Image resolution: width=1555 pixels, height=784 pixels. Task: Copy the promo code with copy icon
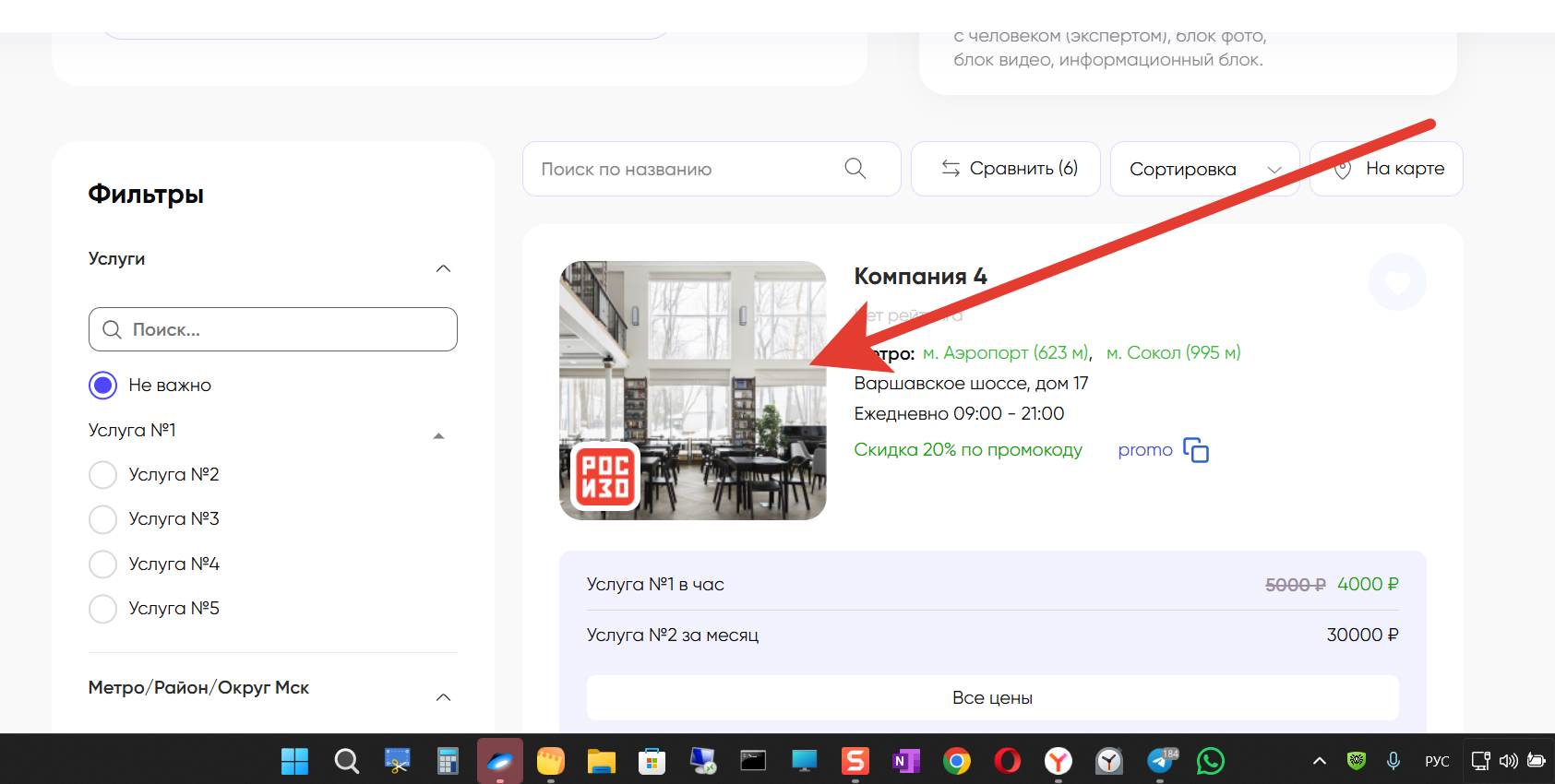pyautogui.click(x=1195, y=450)
